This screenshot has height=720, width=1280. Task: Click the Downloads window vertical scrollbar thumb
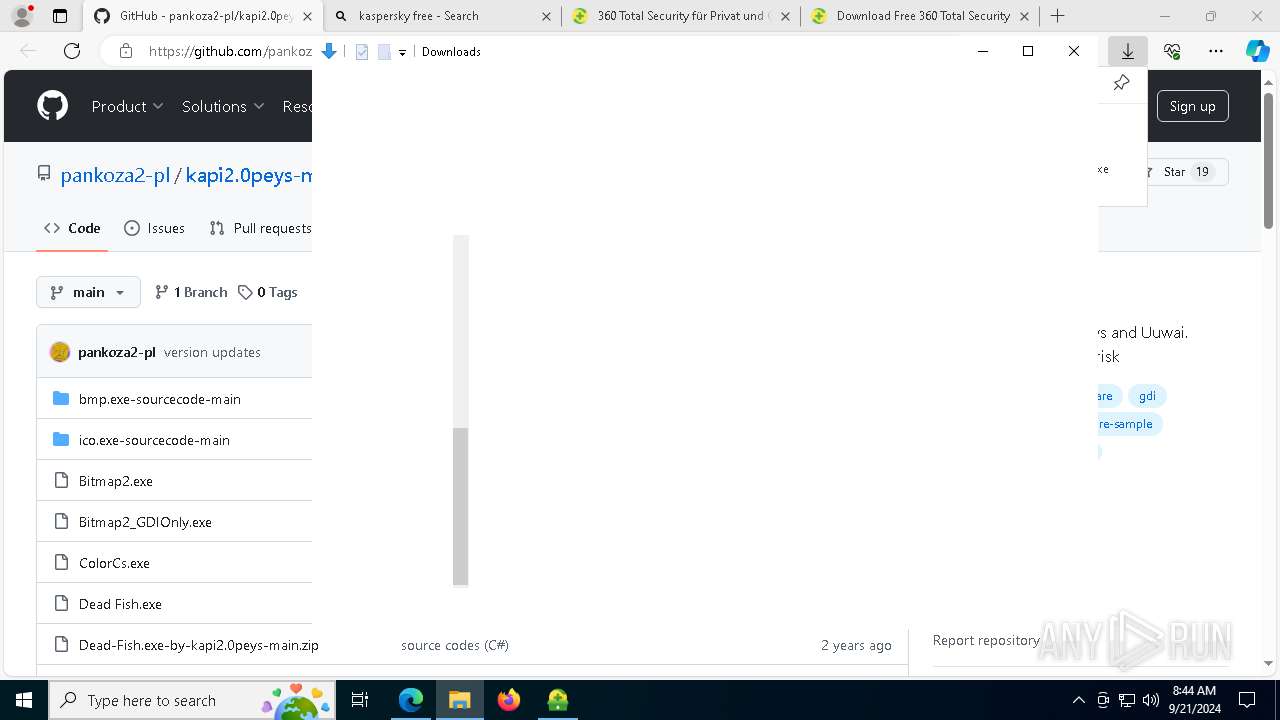[x=460, y=506]
